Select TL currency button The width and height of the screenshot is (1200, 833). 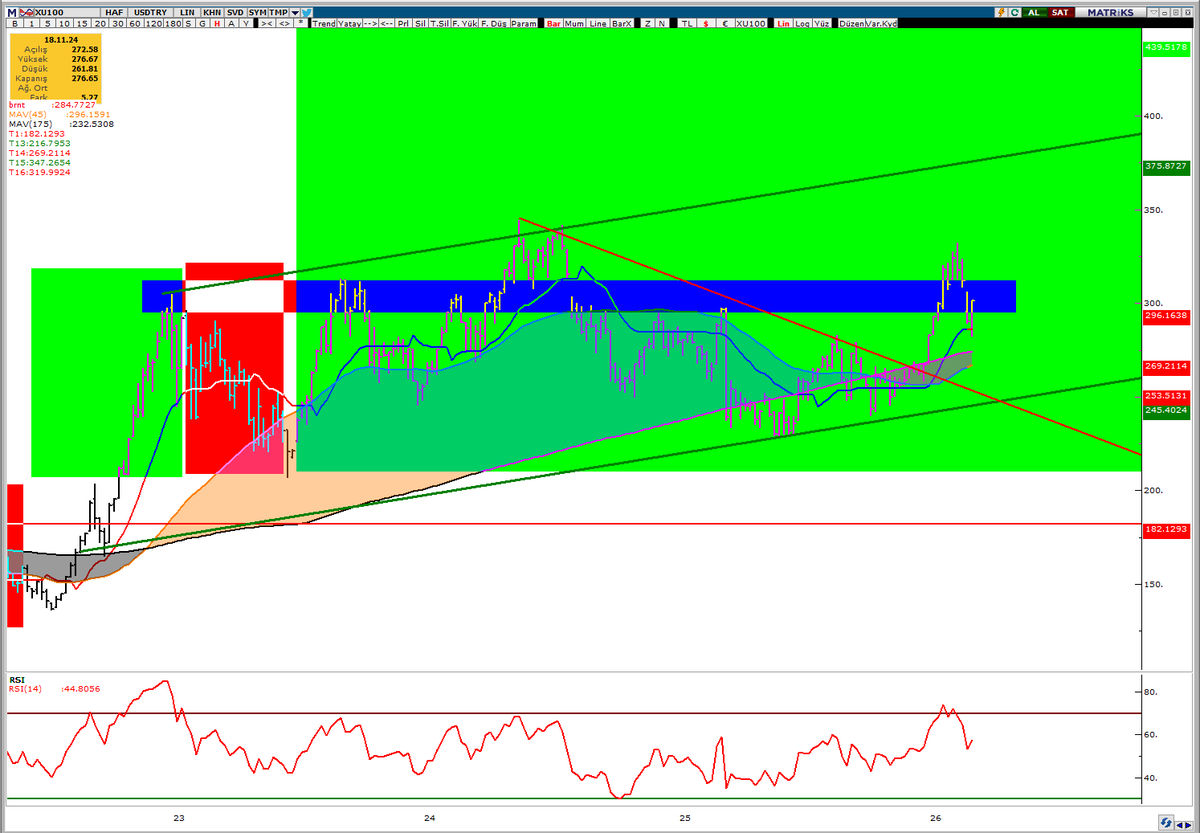687,23
